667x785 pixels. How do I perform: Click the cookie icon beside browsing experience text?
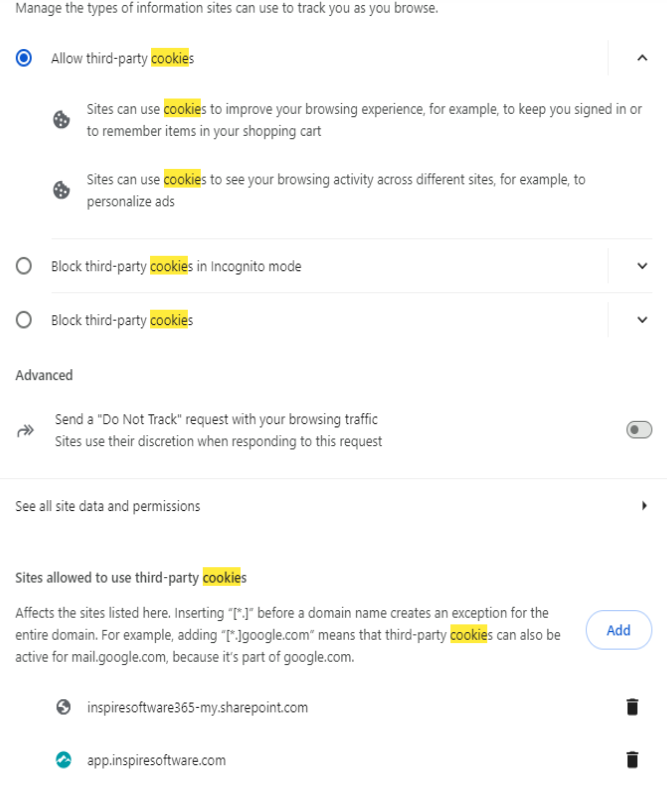(62, 120)
